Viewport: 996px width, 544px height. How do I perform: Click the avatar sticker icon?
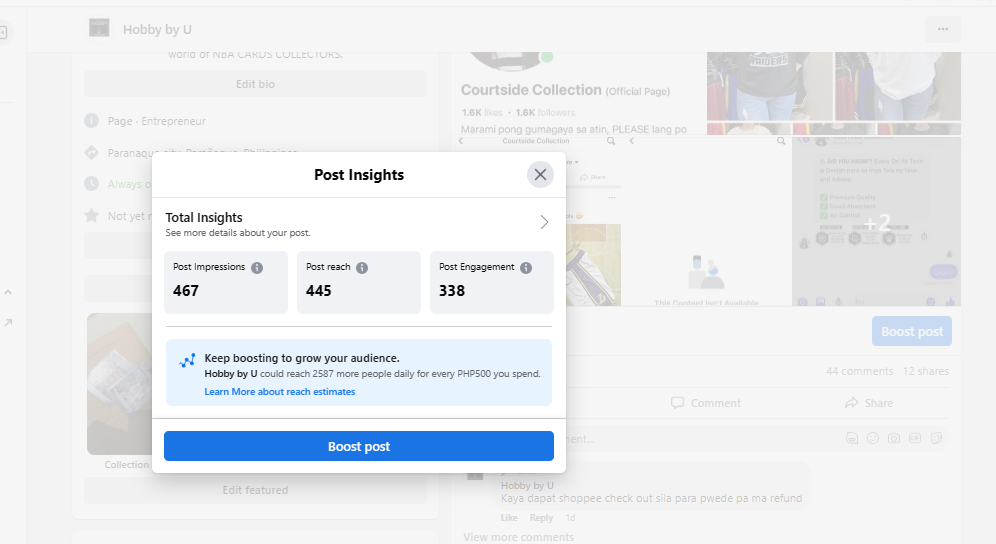(x=852, y=438)
